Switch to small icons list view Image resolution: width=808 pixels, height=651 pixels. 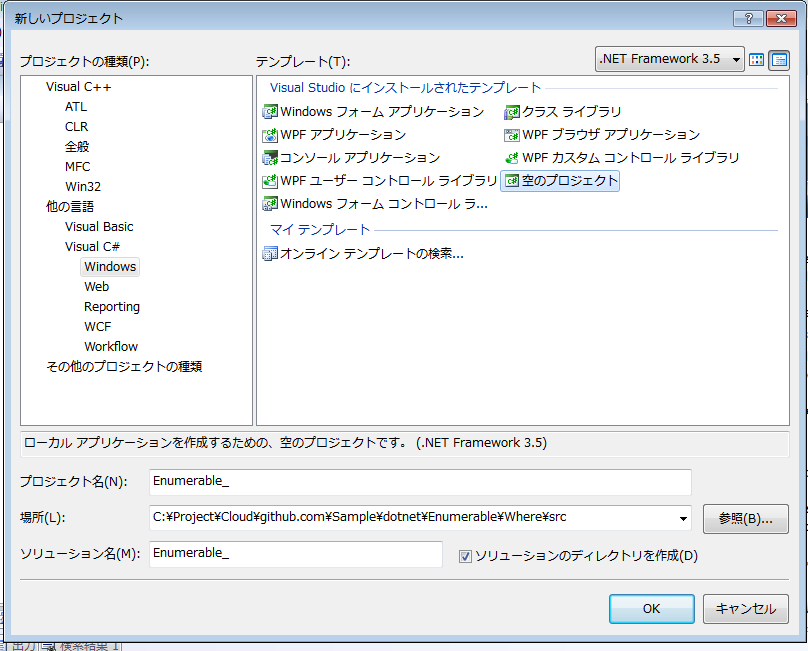pyautogui.click(x=779, y=60)
